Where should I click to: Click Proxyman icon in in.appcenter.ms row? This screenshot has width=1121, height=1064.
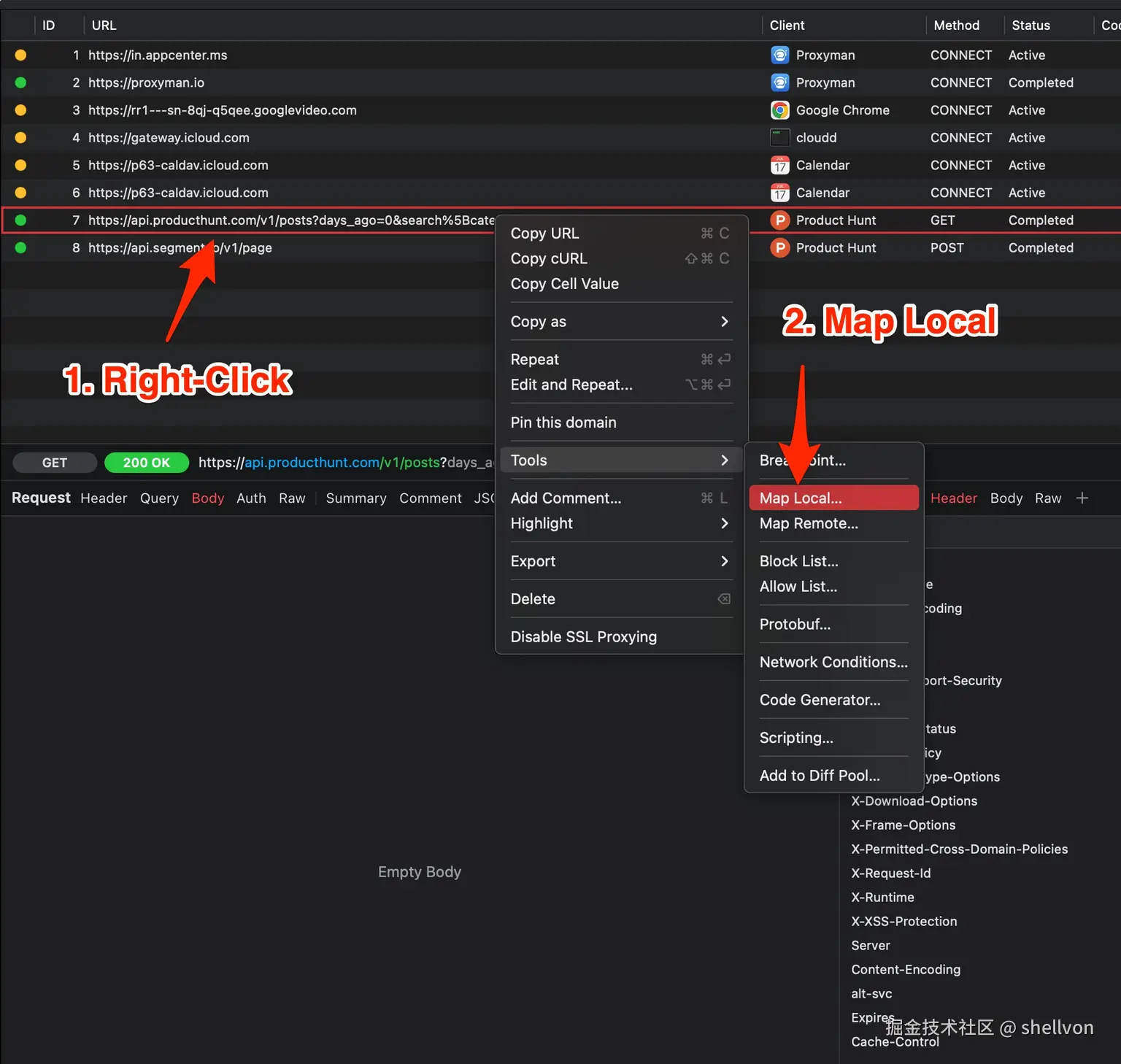tap(780, 55)
